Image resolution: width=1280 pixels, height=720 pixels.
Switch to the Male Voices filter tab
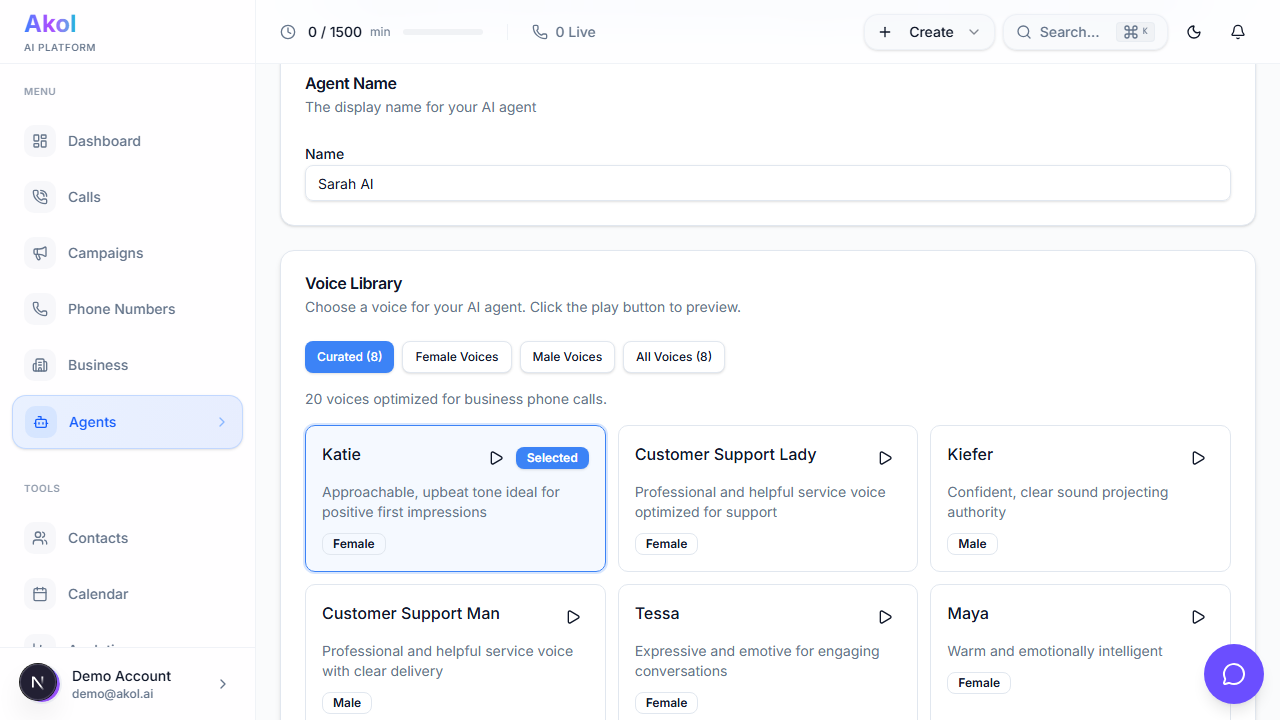pos(566,357)
